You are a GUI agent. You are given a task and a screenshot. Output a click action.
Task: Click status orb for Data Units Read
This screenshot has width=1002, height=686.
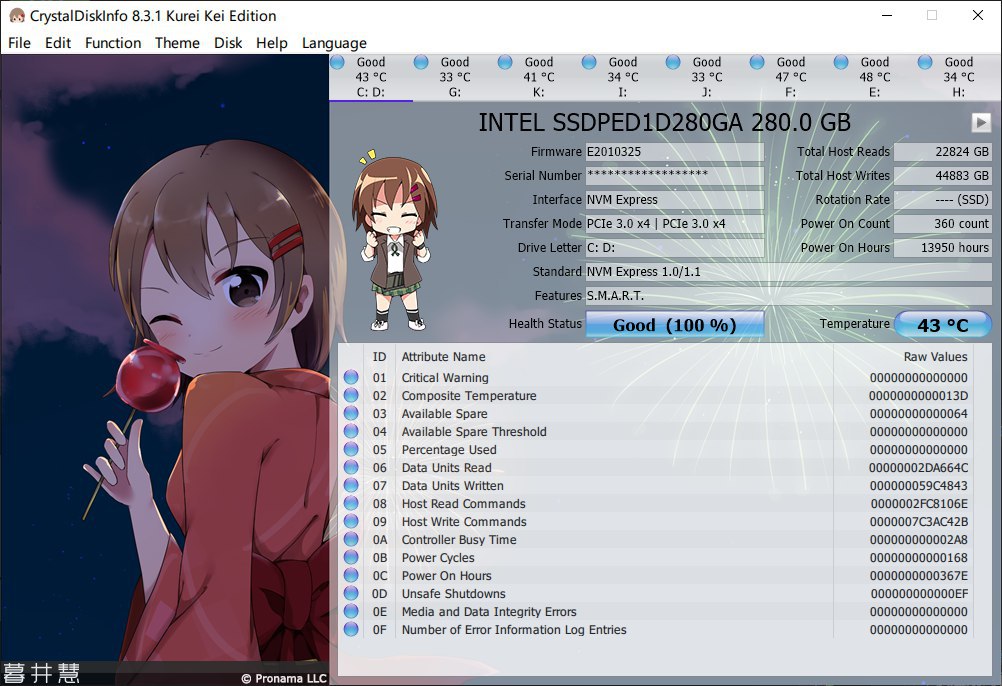pos(351,467)
